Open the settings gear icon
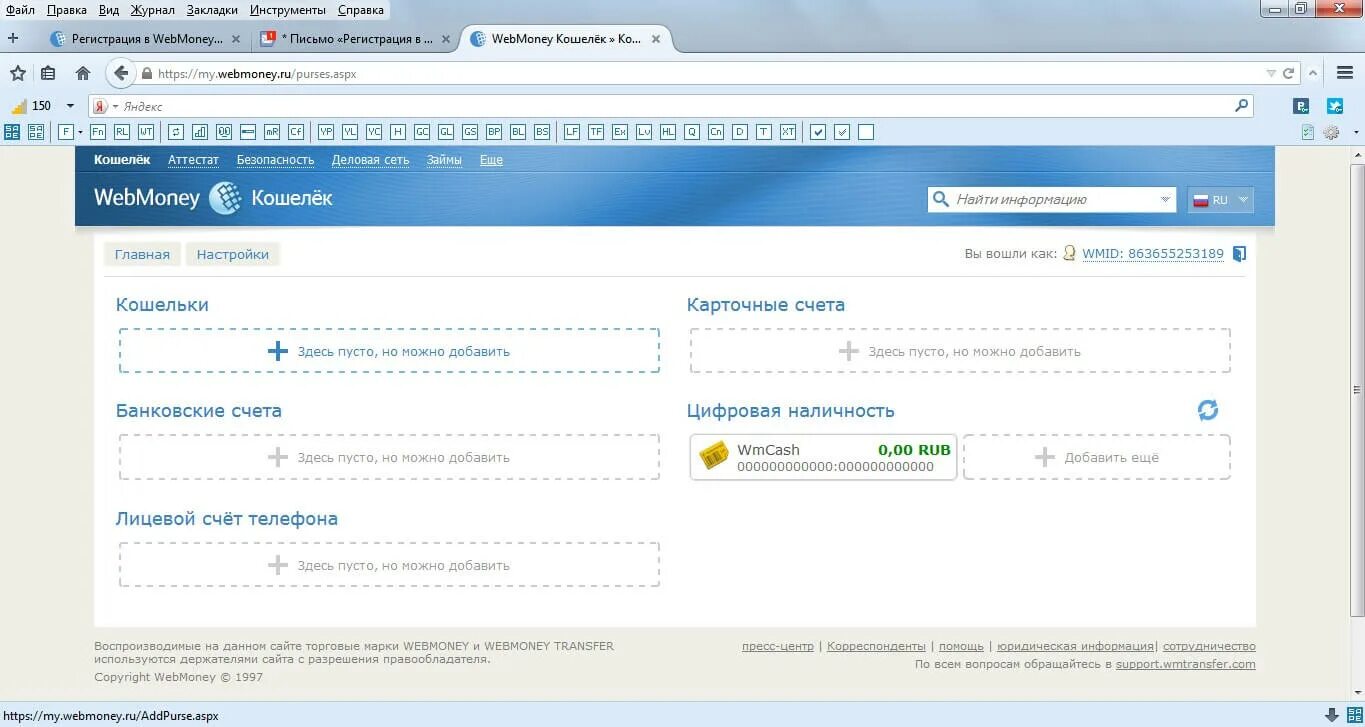 point(1331,132)
